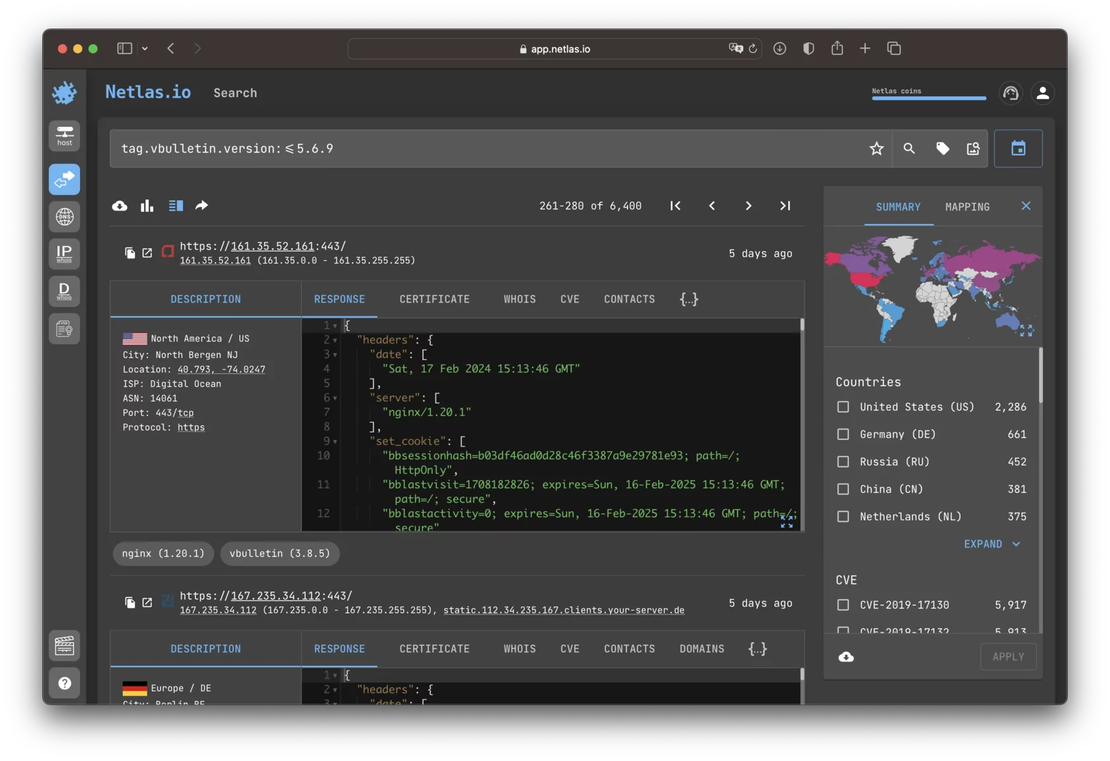Open the Host search tool in sidebar

click(64, 134)
